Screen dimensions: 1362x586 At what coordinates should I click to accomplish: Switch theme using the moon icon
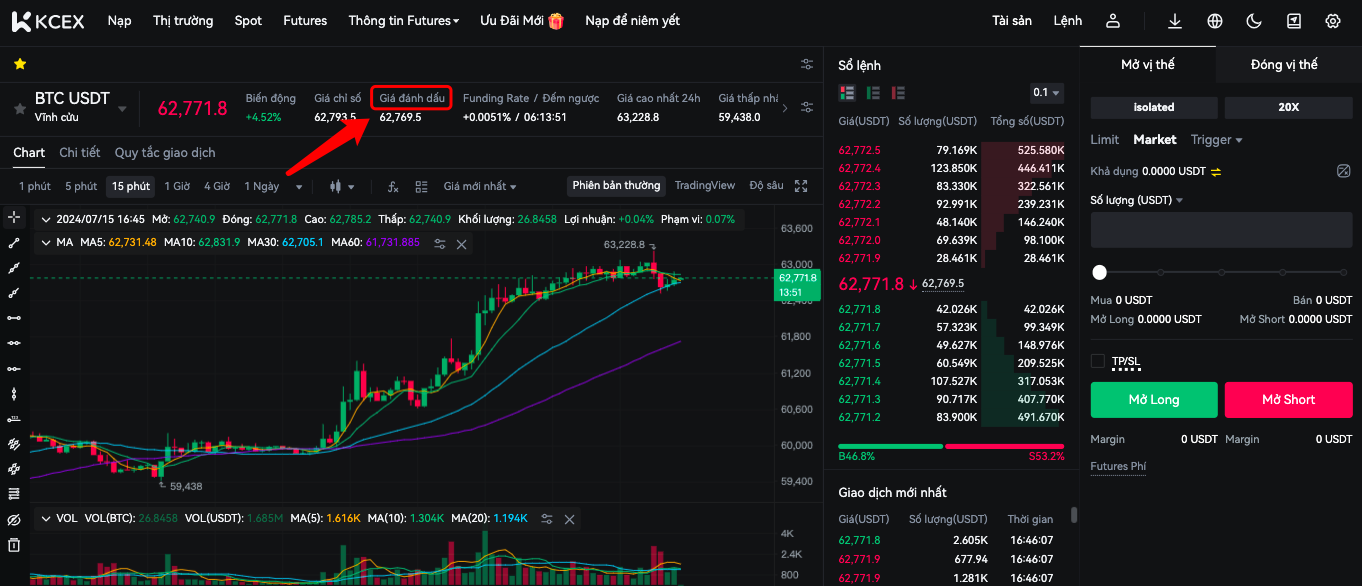(1254, 21)
